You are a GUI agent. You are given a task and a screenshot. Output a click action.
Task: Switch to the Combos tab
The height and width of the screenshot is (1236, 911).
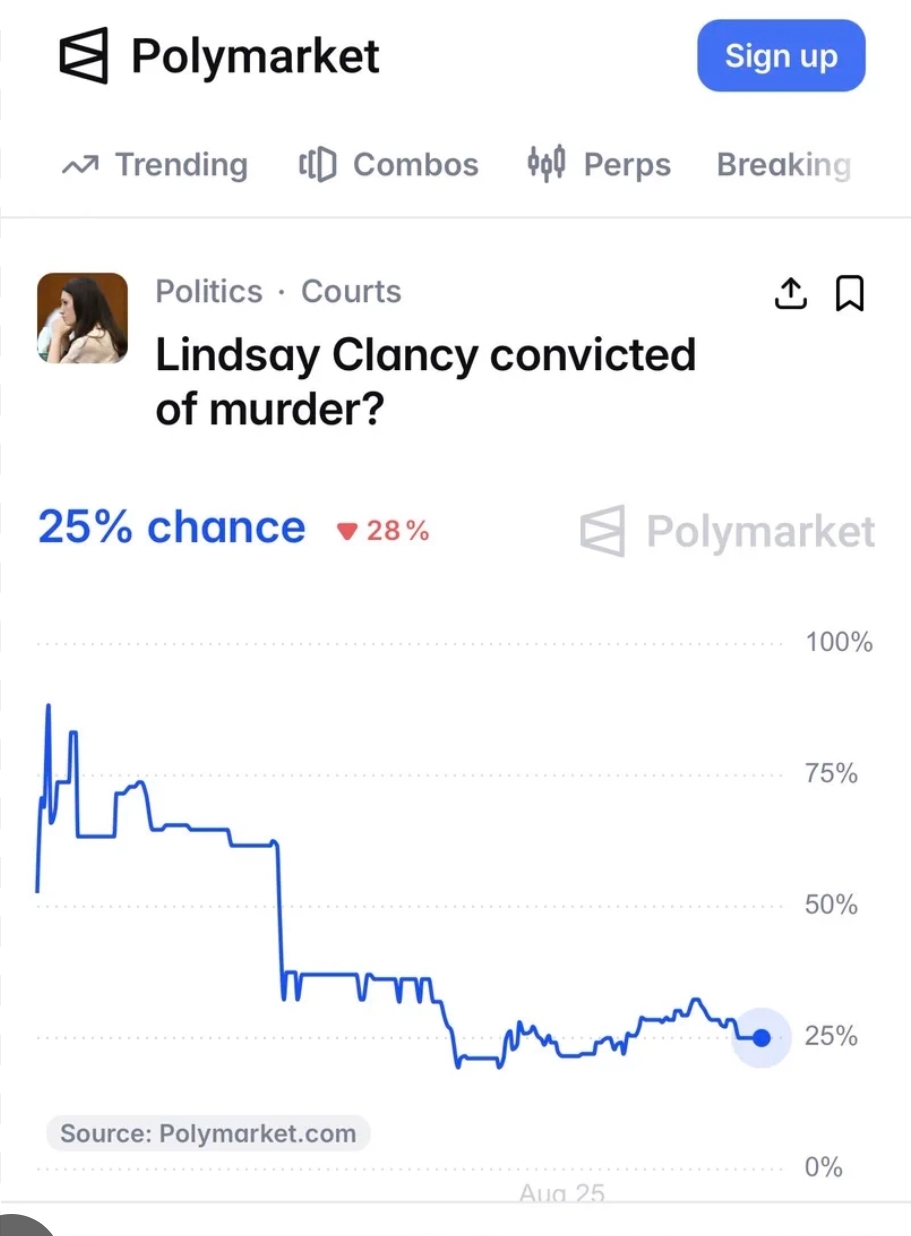point(389,164)
